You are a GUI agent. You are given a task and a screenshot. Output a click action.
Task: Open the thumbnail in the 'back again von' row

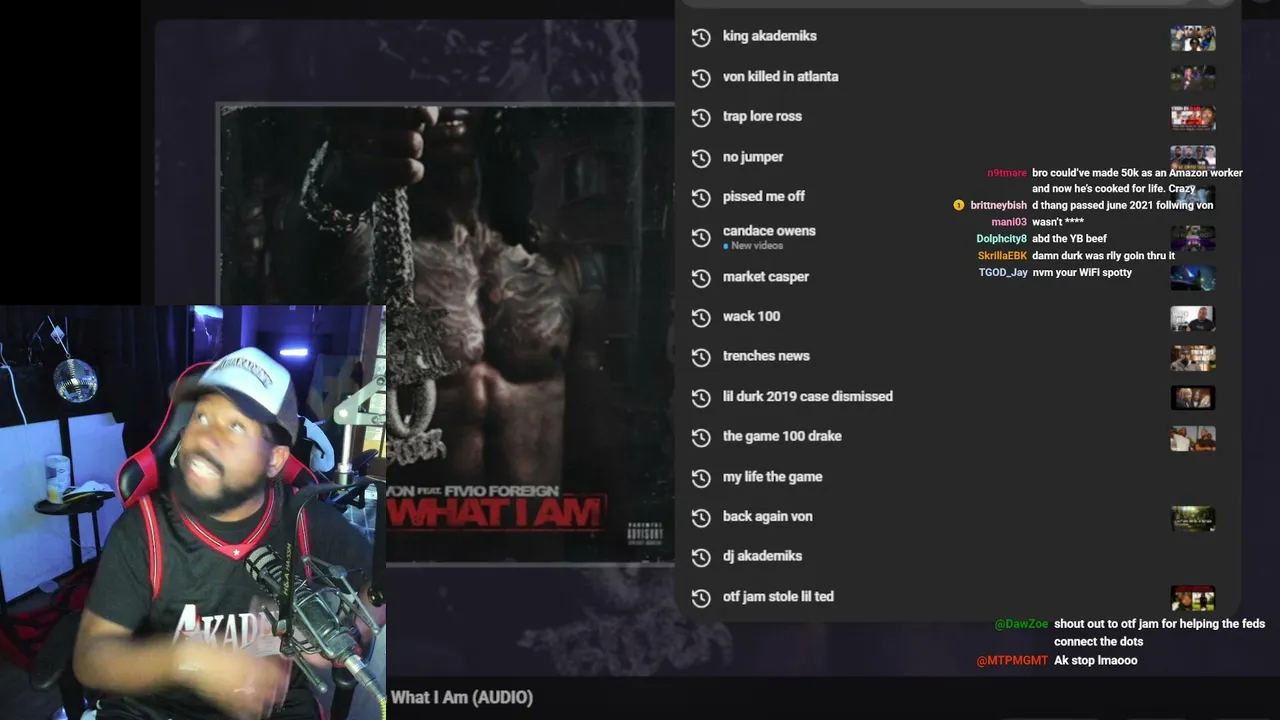tap(1193, 518)
